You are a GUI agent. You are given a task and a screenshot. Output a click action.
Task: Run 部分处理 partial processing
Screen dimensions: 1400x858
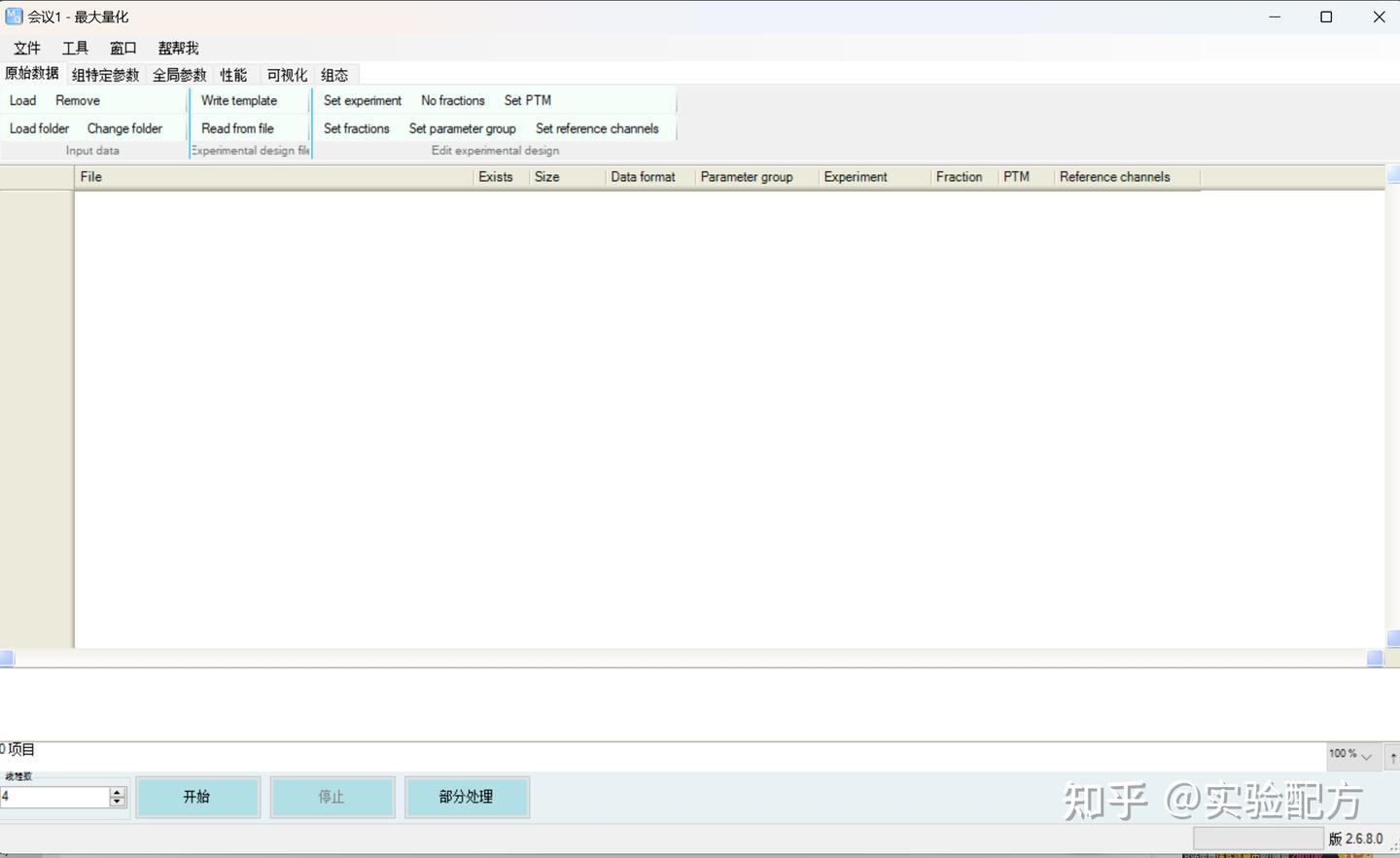[x=467, y=796]
